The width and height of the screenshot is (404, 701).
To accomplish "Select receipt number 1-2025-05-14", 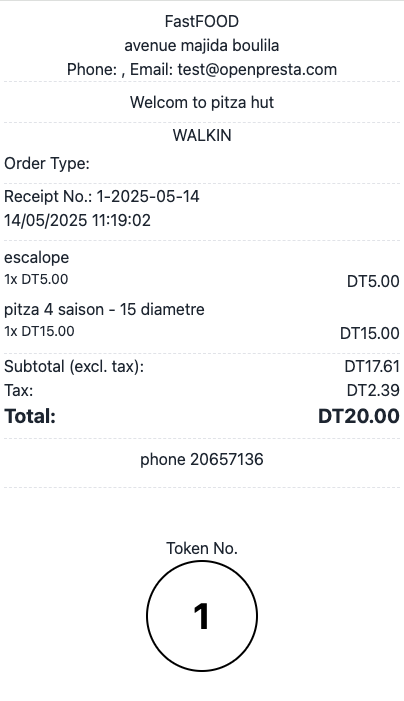I will click(x=148, y=196).
